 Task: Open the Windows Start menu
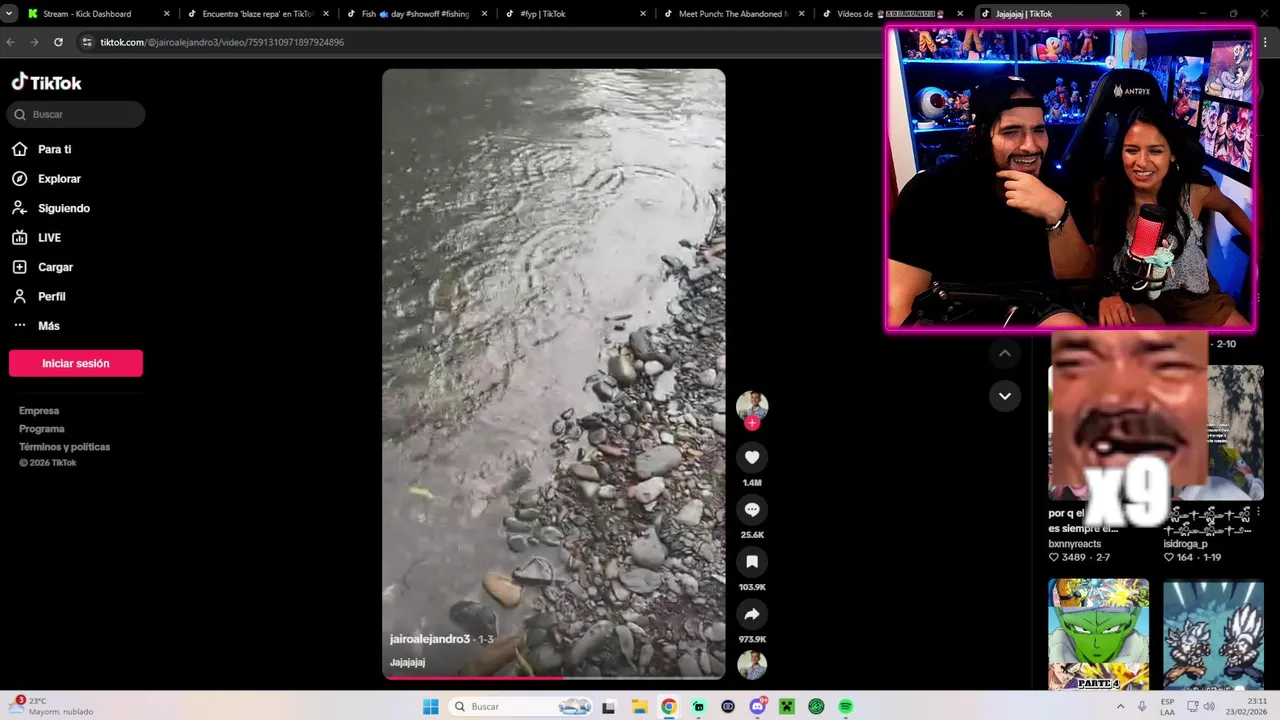coord(431,707)
